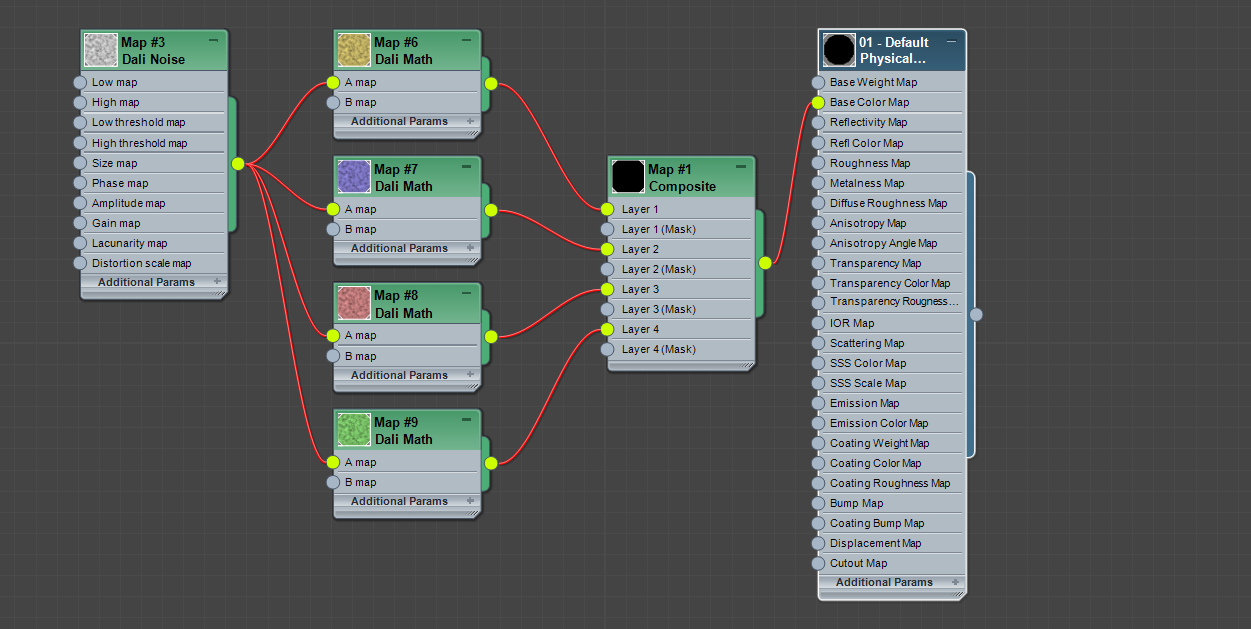The image size is (1251, 629).
Task: Select the Roughness Map slot row
Action: coord(891,163)
